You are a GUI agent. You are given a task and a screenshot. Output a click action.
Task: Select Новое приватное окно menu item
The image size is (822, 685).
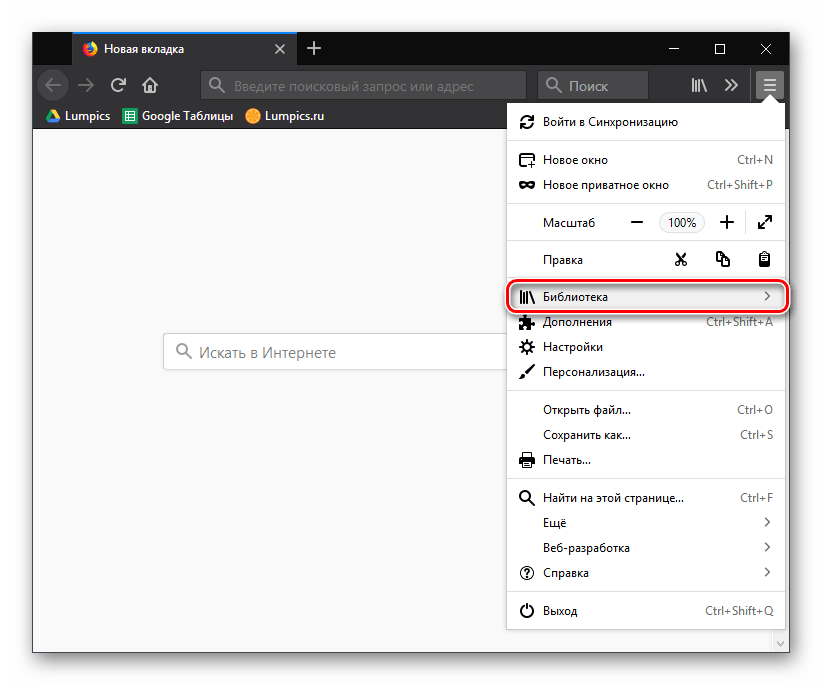(x=605, y=185)
